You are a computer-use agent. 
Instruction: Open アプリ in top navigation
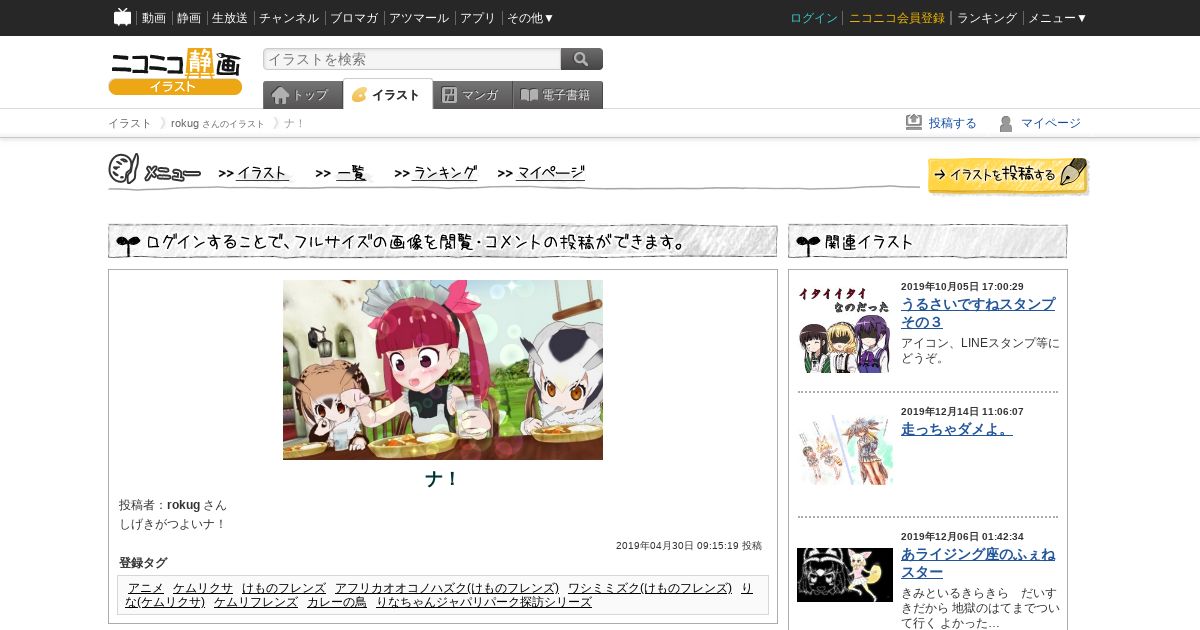(478, 18)
